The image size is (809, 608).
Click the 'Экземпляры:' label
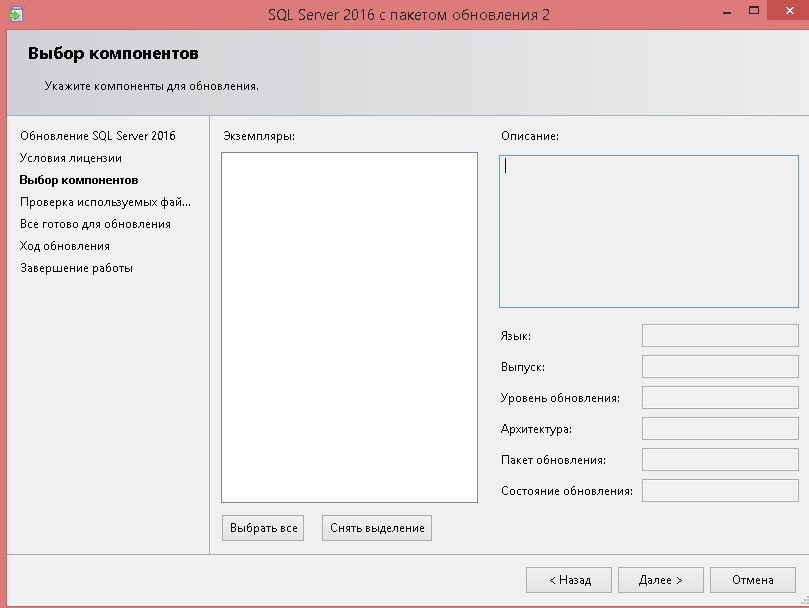pos(259,136)
